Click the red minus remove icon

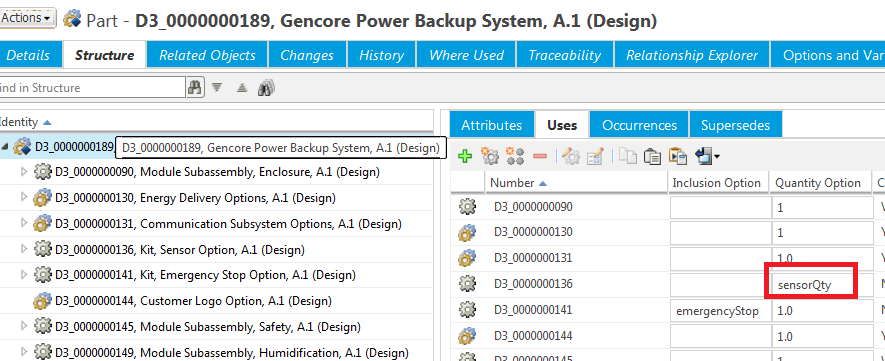(x=540, y=156)
